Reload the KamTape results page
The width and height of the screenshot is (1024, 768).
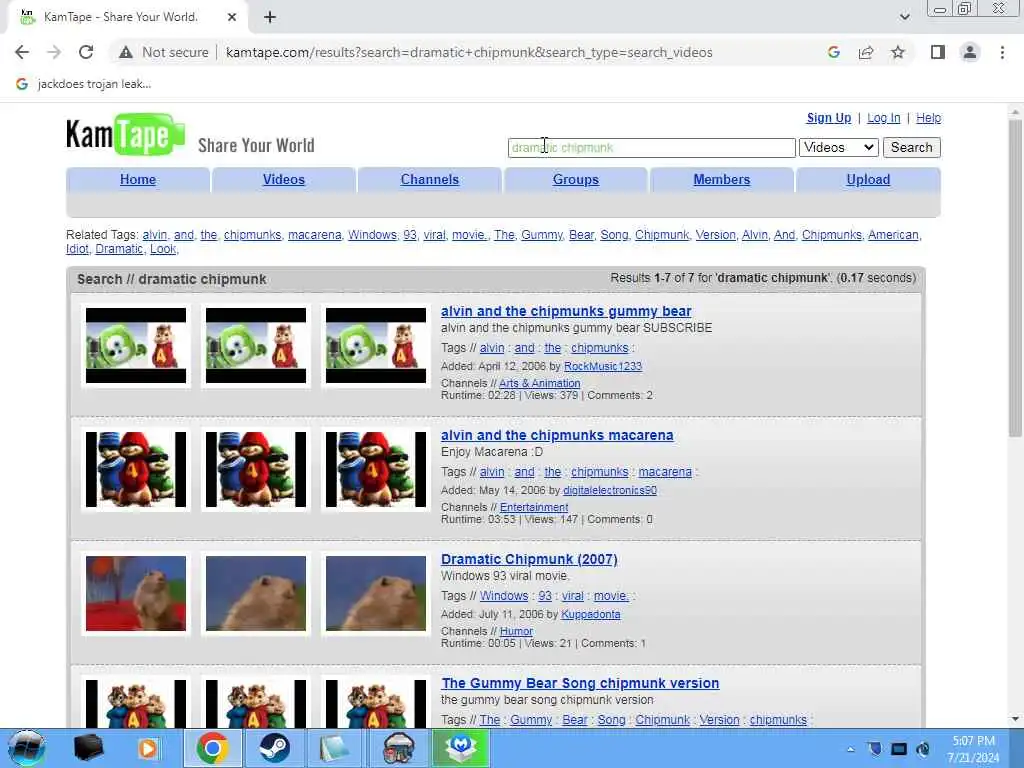tap(86, 52)
